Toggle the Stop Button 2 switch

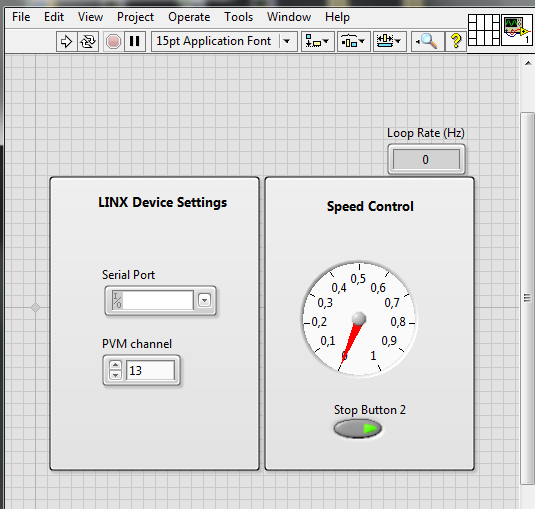(x=358, y=428)
